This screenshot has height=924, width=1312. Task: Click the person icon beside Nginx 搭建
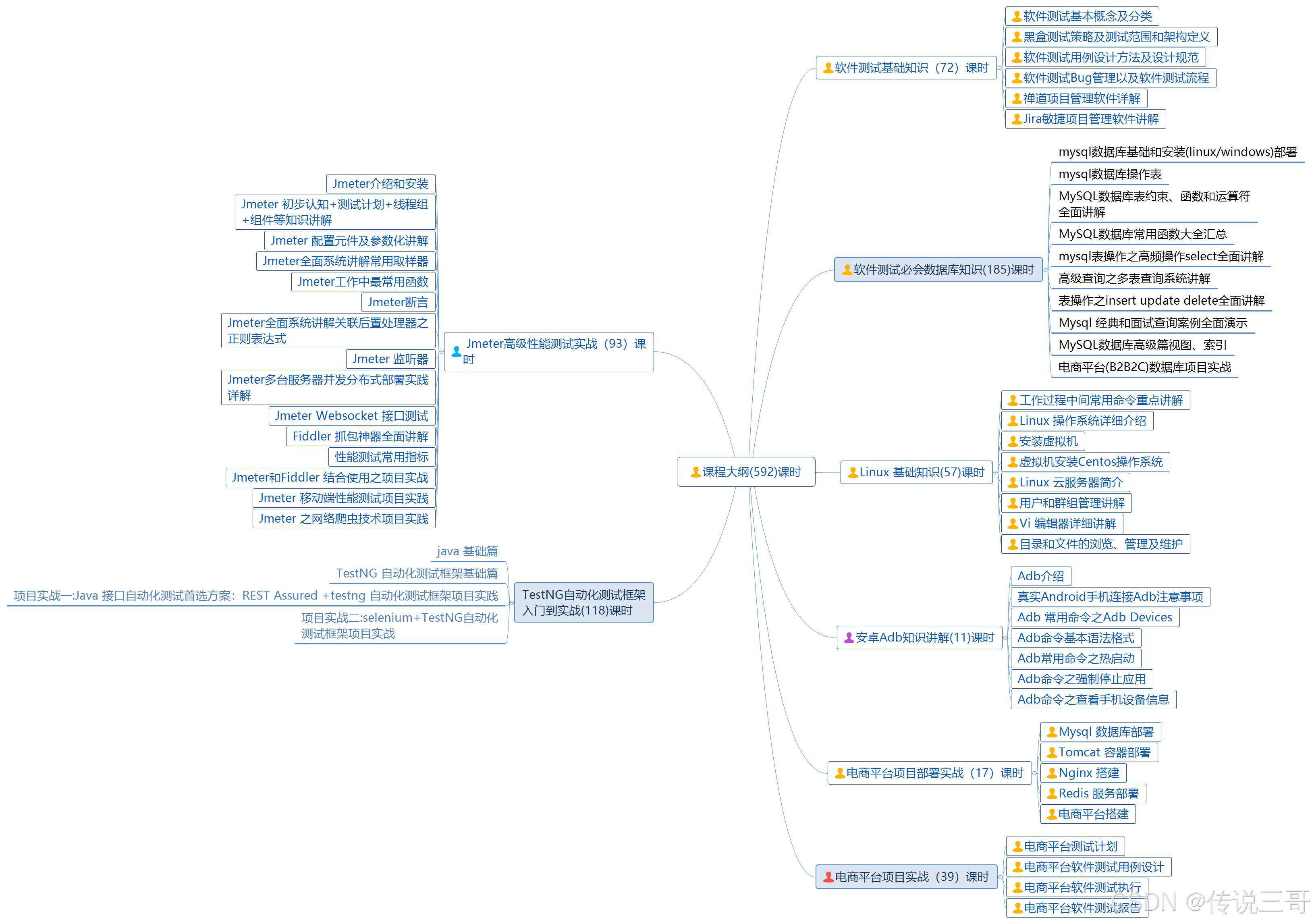point(1051,772)
